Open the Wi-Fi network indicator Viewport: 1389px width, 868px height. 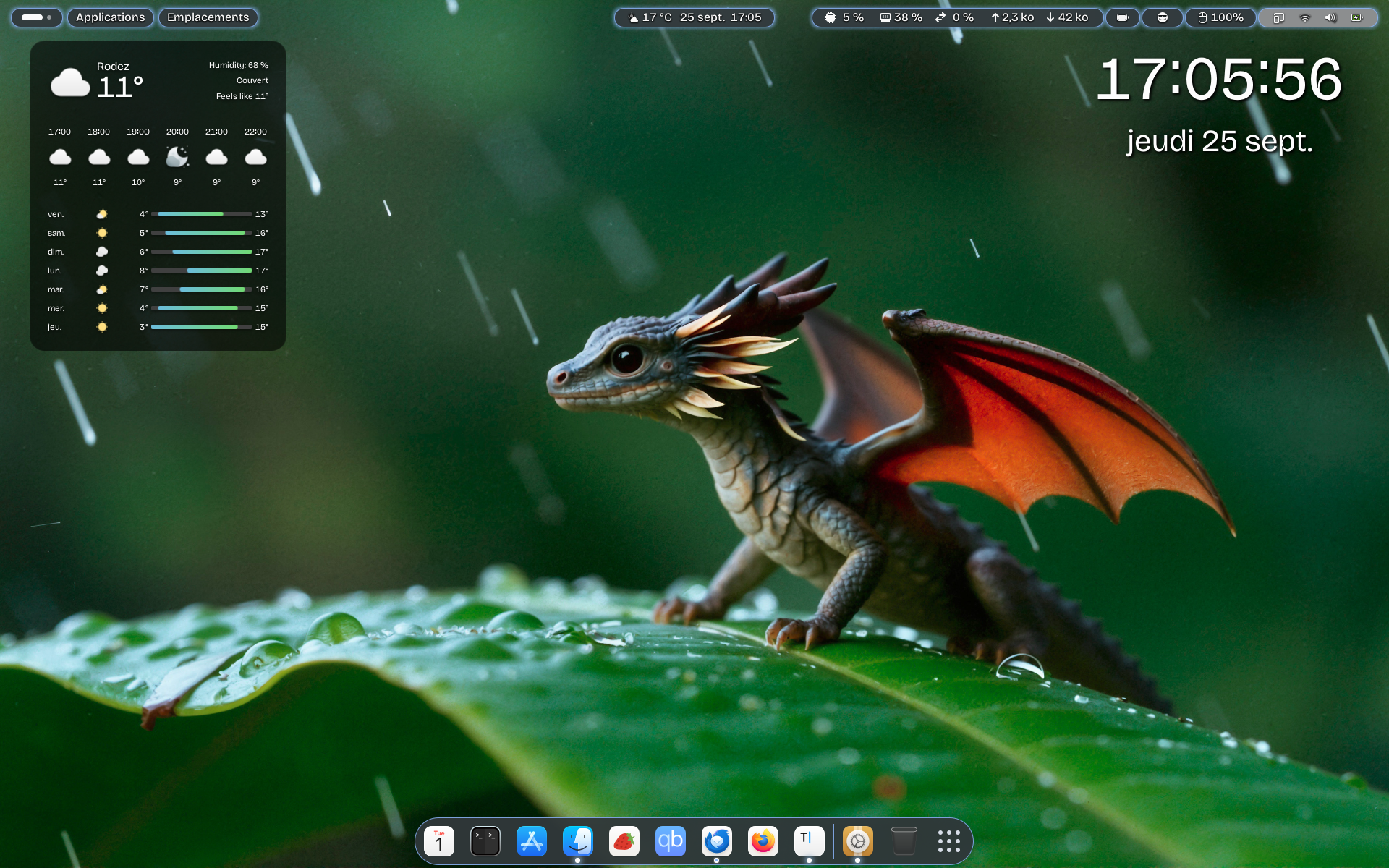tap(1304, 17)
